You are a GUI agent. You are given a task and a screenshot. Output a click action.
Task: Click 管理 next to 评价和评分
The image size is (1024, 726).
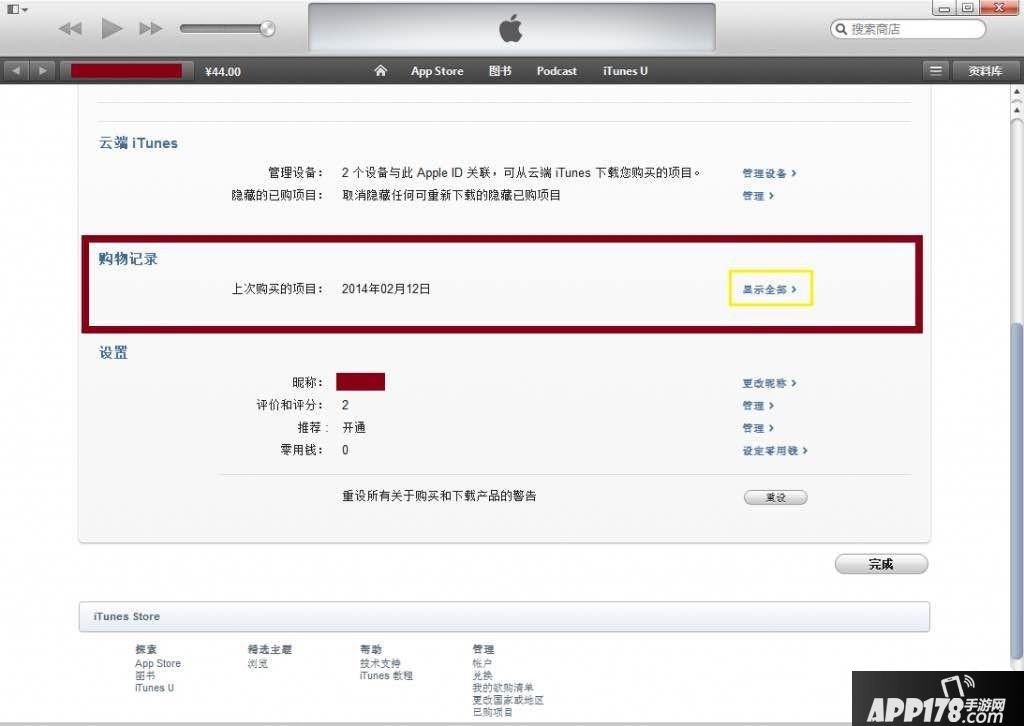click(758, 405)
